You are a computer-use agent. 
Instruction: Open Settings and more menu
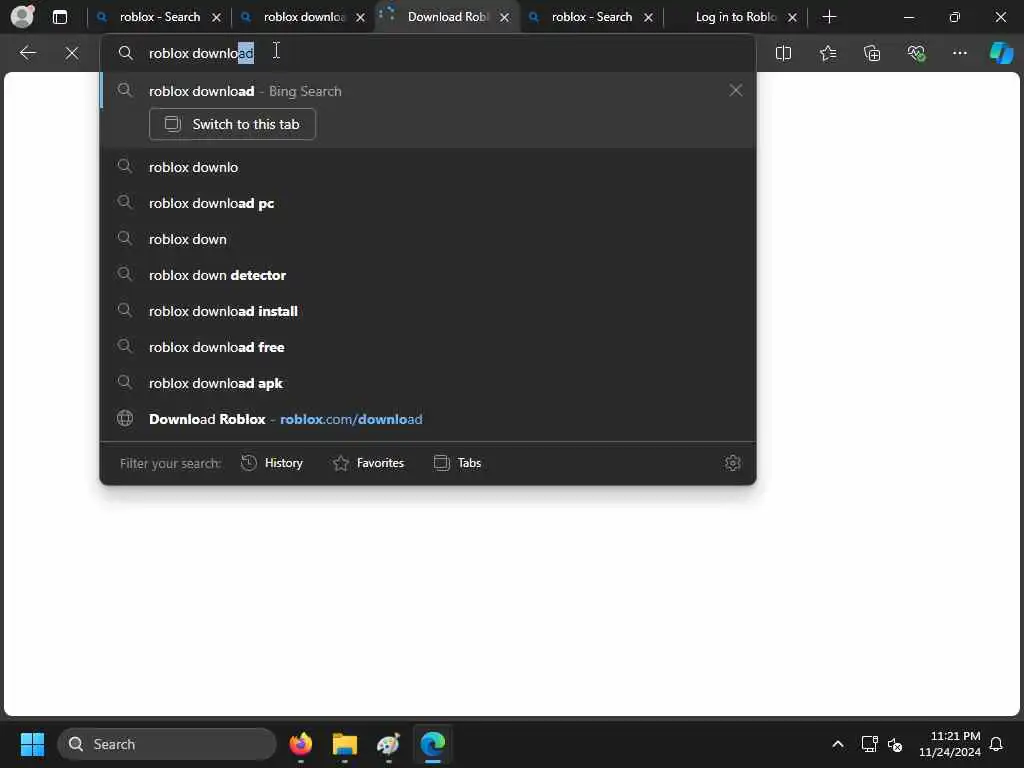click(959, 53)
